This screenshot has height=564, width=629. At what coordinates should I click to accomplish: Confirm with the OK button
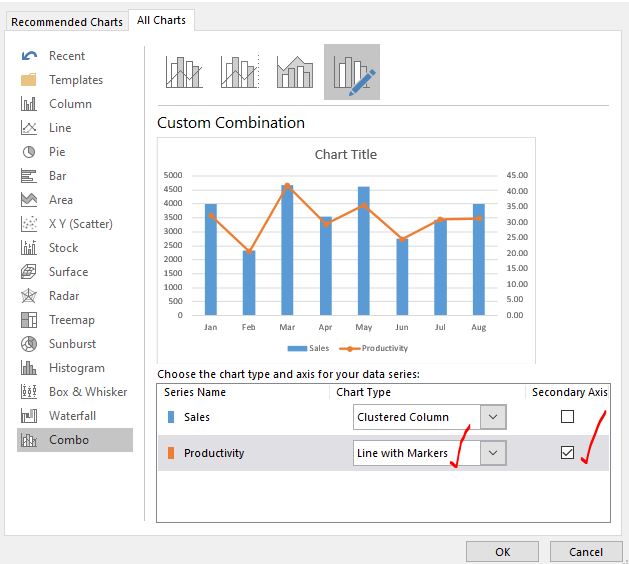(x=502, y=552)
